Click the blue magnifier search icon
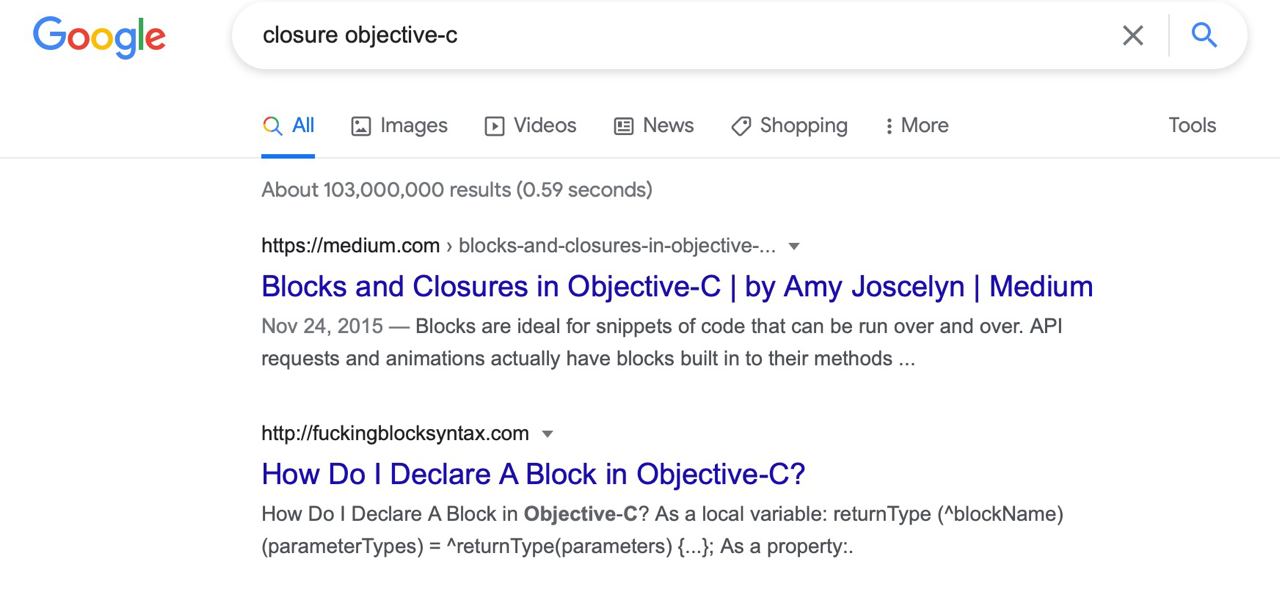Image resolution: width=1280 pixels, height=606 pixels. point(1204,36)
